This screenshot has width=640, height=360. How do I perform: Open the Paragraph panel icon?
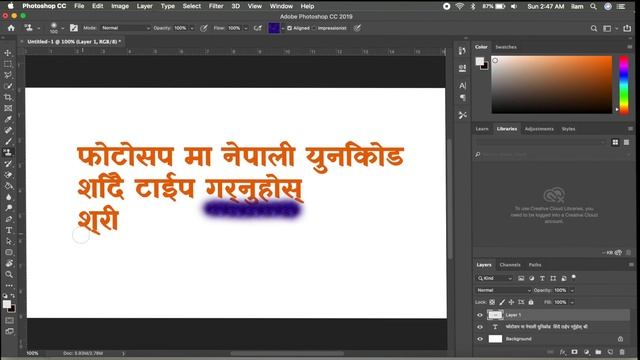click(x=462, y=98)
